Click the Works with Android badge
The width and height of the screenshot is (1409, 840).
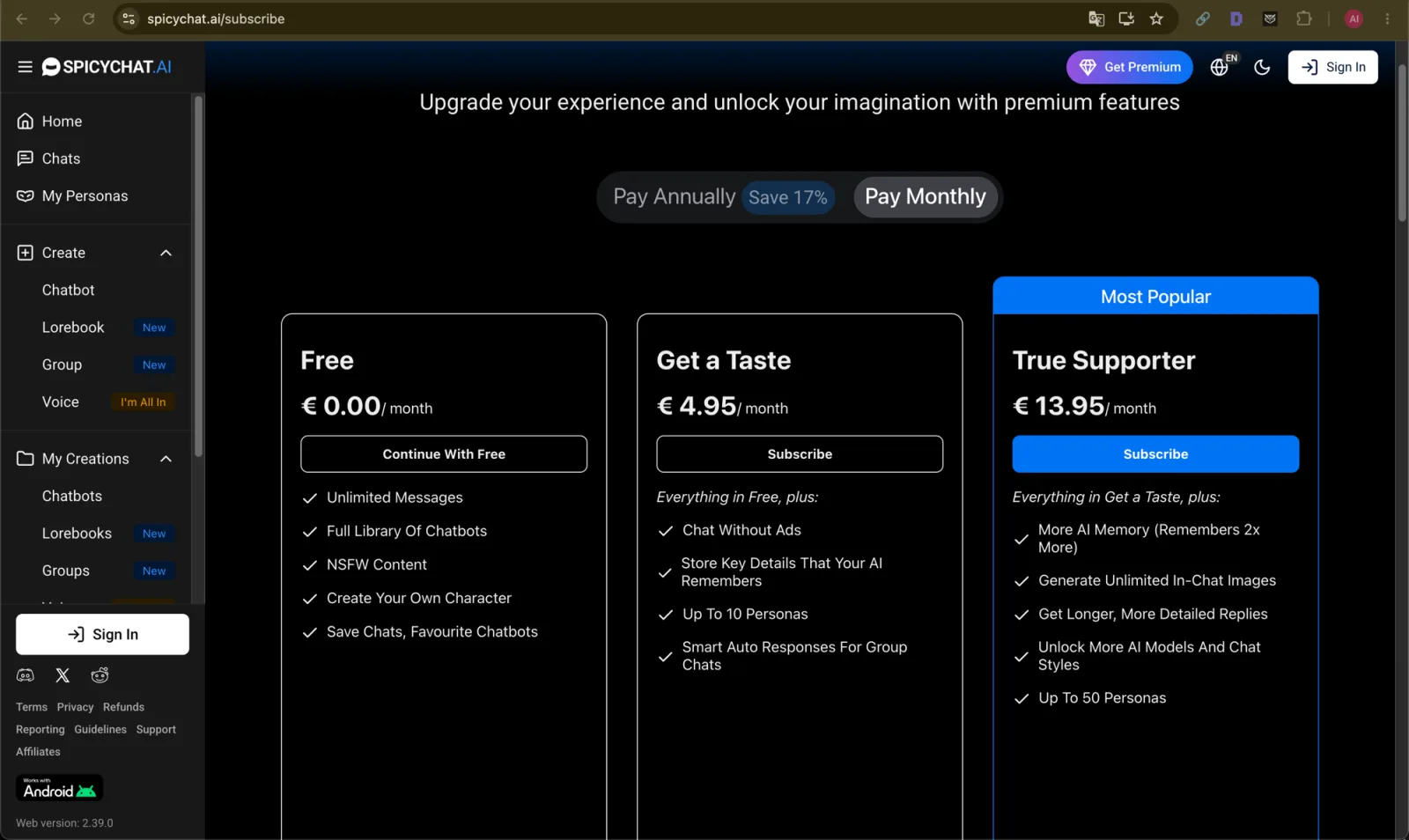pos(59,787)
